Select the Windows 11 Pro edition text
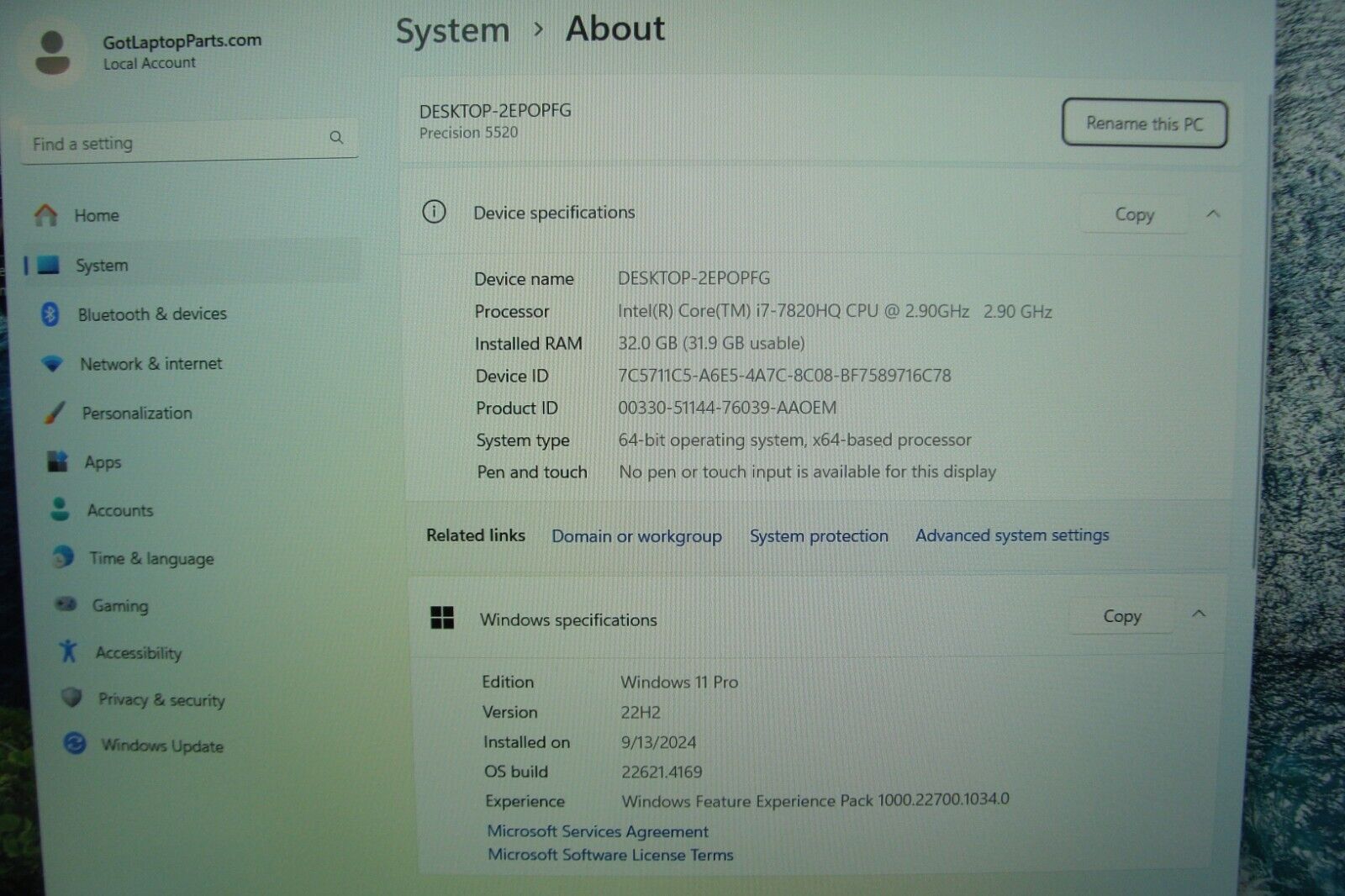Viewport: 1345px width, 896px height. click(679, 682)
